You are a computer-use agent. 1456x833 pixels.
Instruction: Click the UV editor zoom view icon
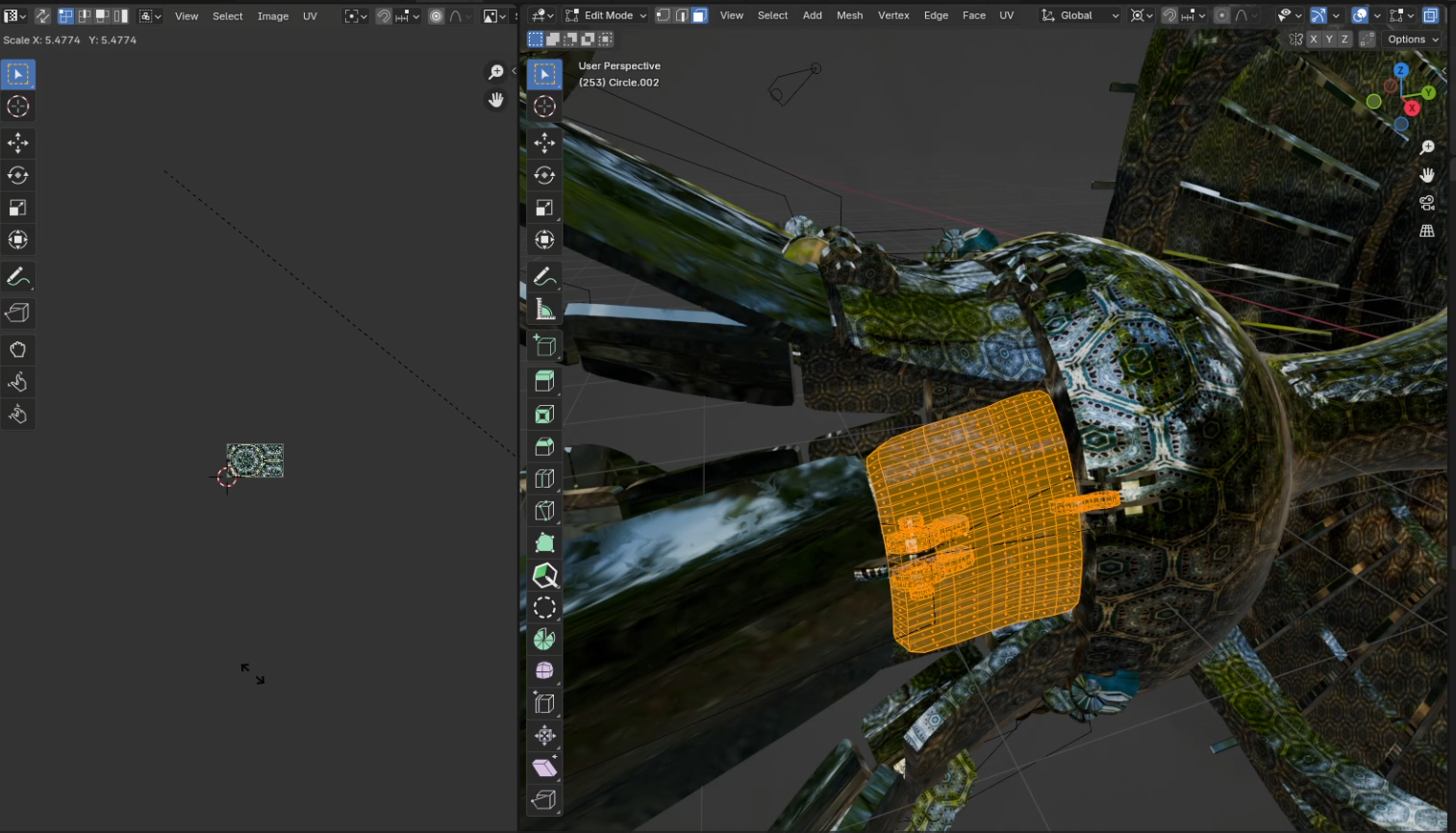click(x=496, y=72)
